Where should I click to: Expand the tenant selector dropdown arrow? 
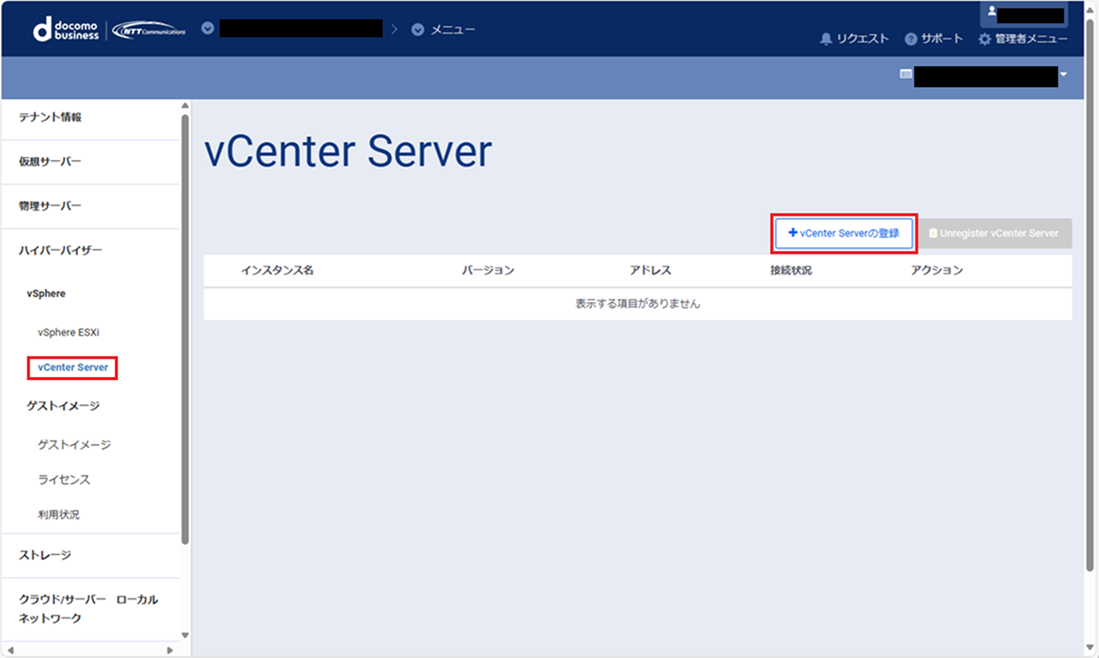[x=1064, y=74]
